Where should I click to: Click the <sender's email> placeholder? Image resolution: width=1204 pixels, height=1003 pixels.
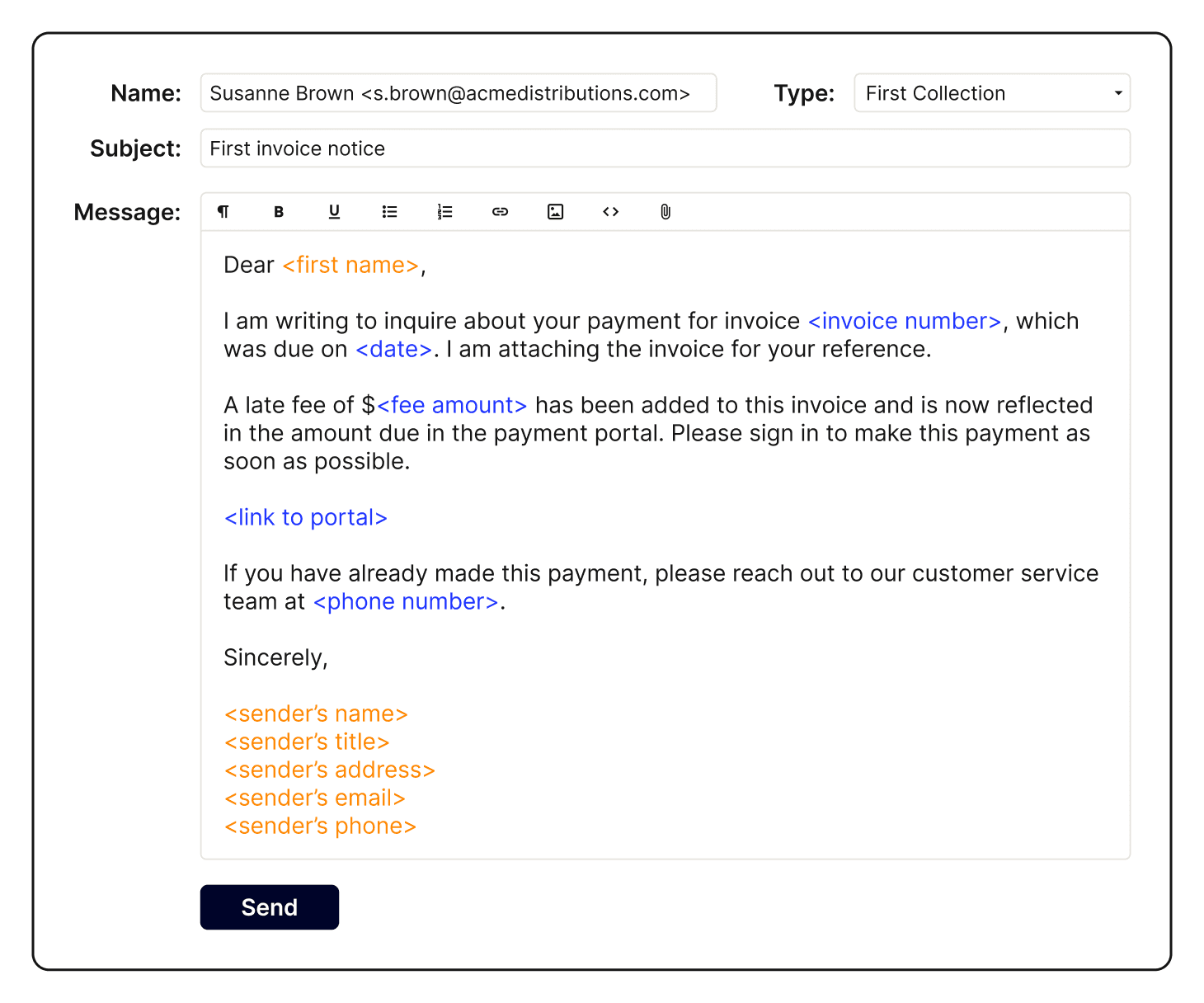(314, 798)
